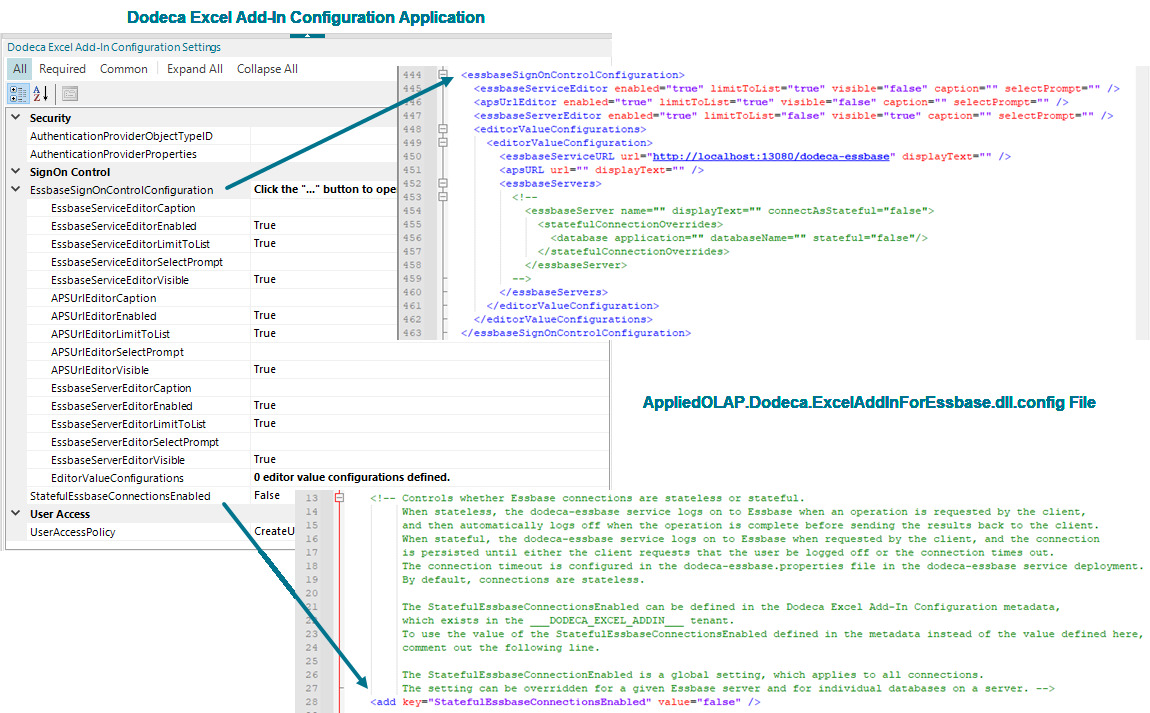Viewport: 1150px width, 713px height.
Task: Click the False value of StatefulEssbaseConnectionsEnabled
Action: click(267, 495)
